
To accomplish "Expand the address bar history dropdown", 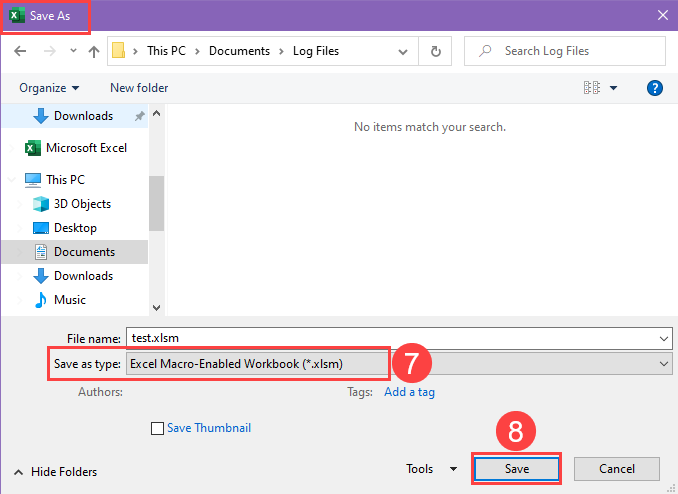I will tap(403, 51).
